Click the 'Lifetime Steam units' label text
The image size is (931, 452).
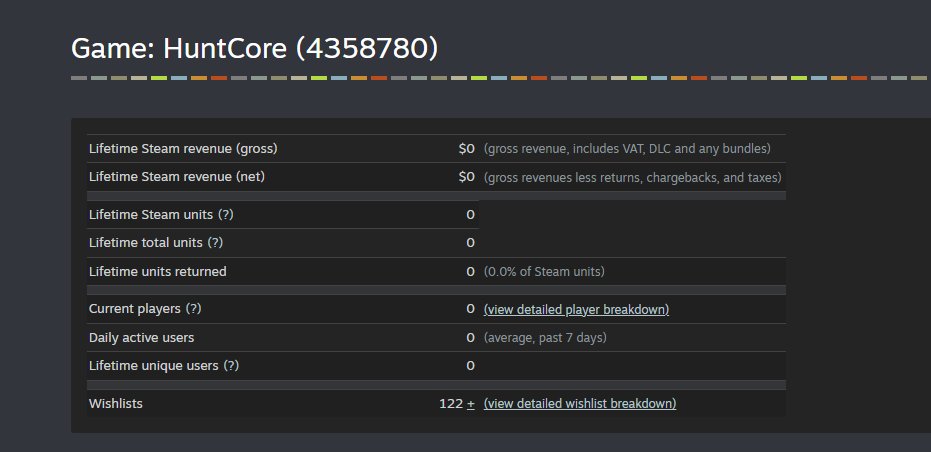[151, 214]
